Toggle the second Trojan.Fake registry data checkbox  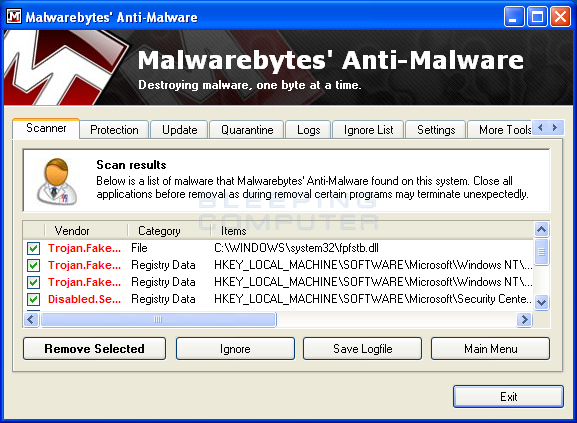point(33,282)
